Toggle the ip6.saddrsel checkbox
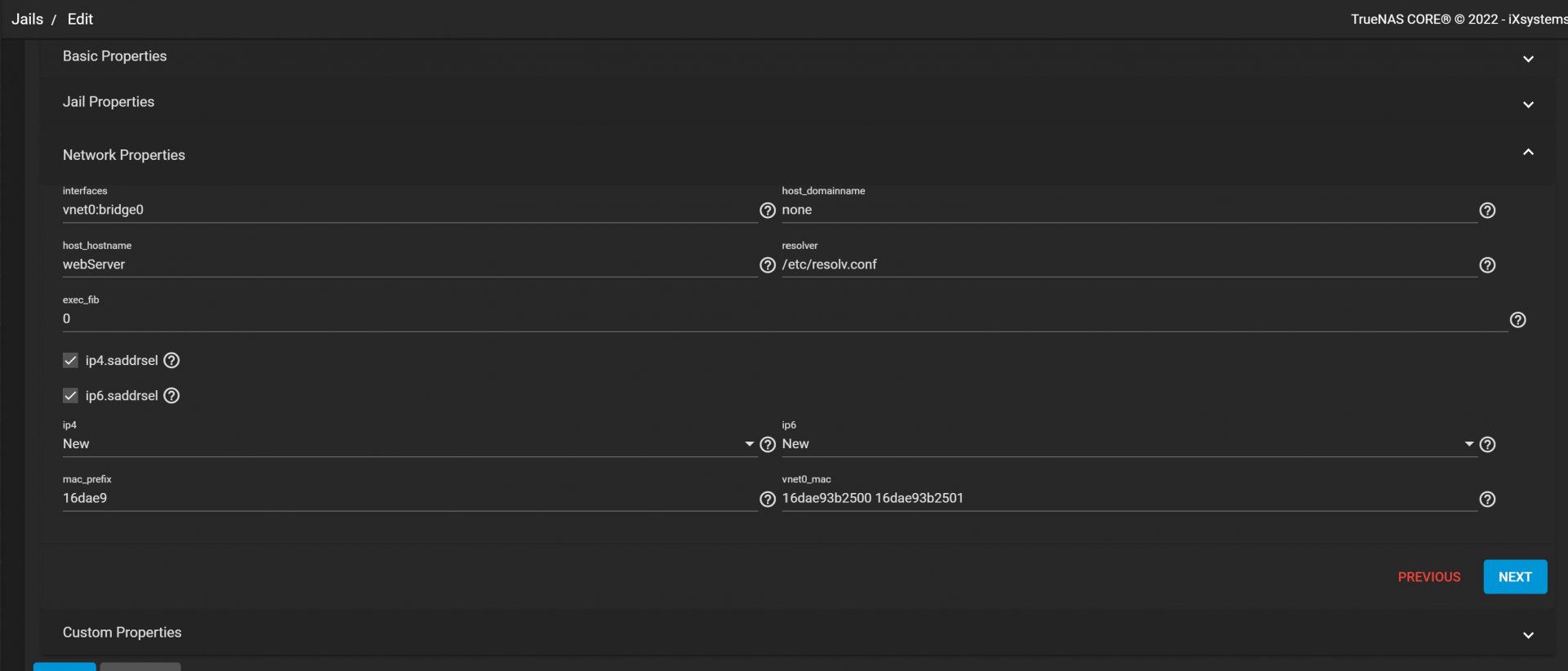 tap(70, 396)
